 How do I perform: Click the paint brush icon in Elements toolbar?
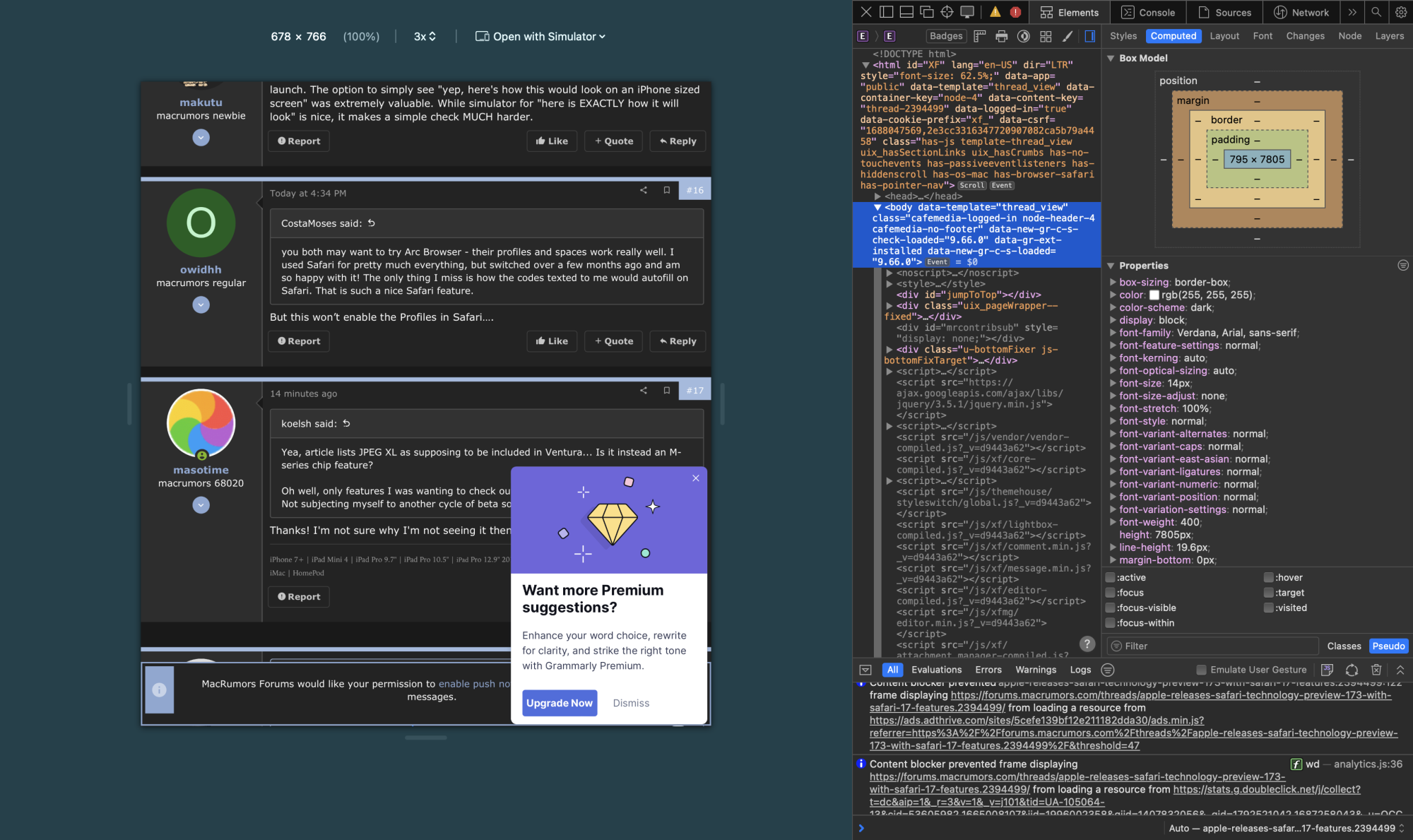(x=1068, y=36)
